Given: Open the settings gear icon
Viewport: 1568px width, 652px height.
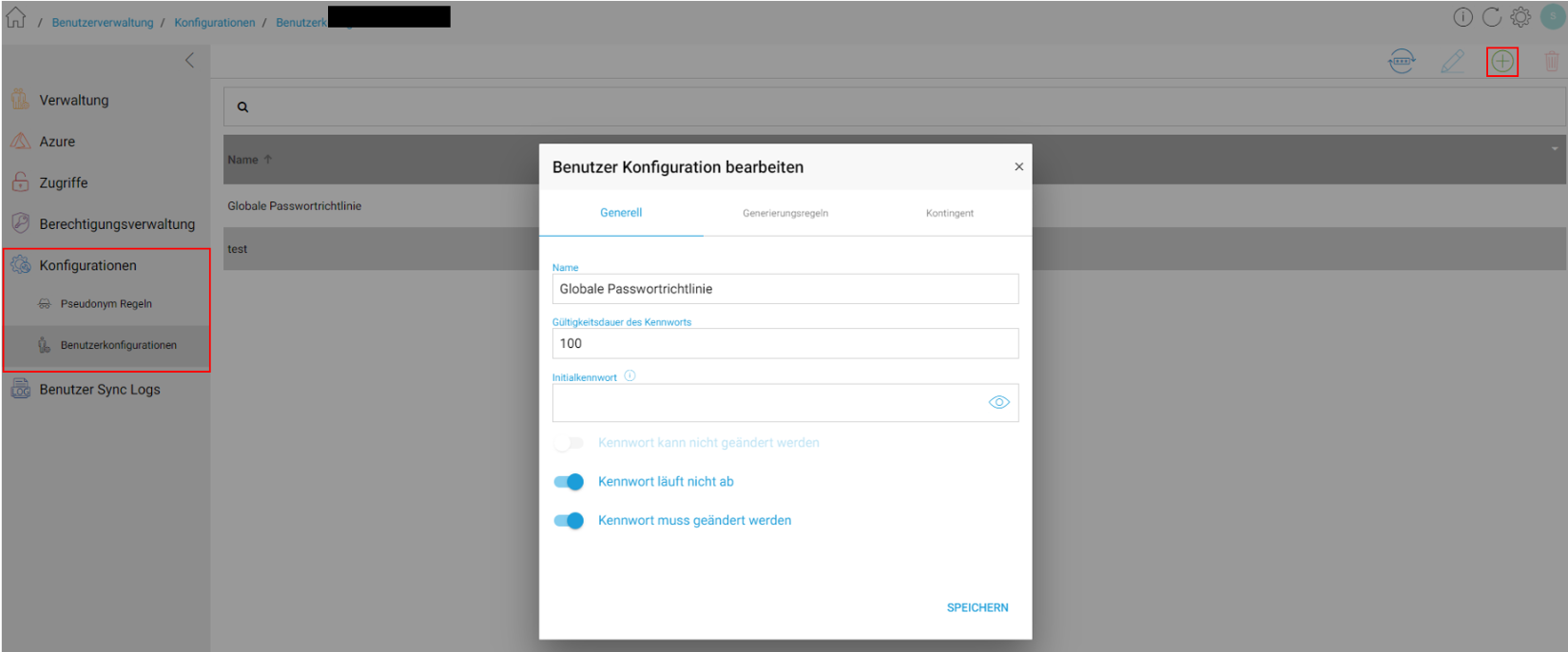Looking at the screenshot, I should point(1520,17).
